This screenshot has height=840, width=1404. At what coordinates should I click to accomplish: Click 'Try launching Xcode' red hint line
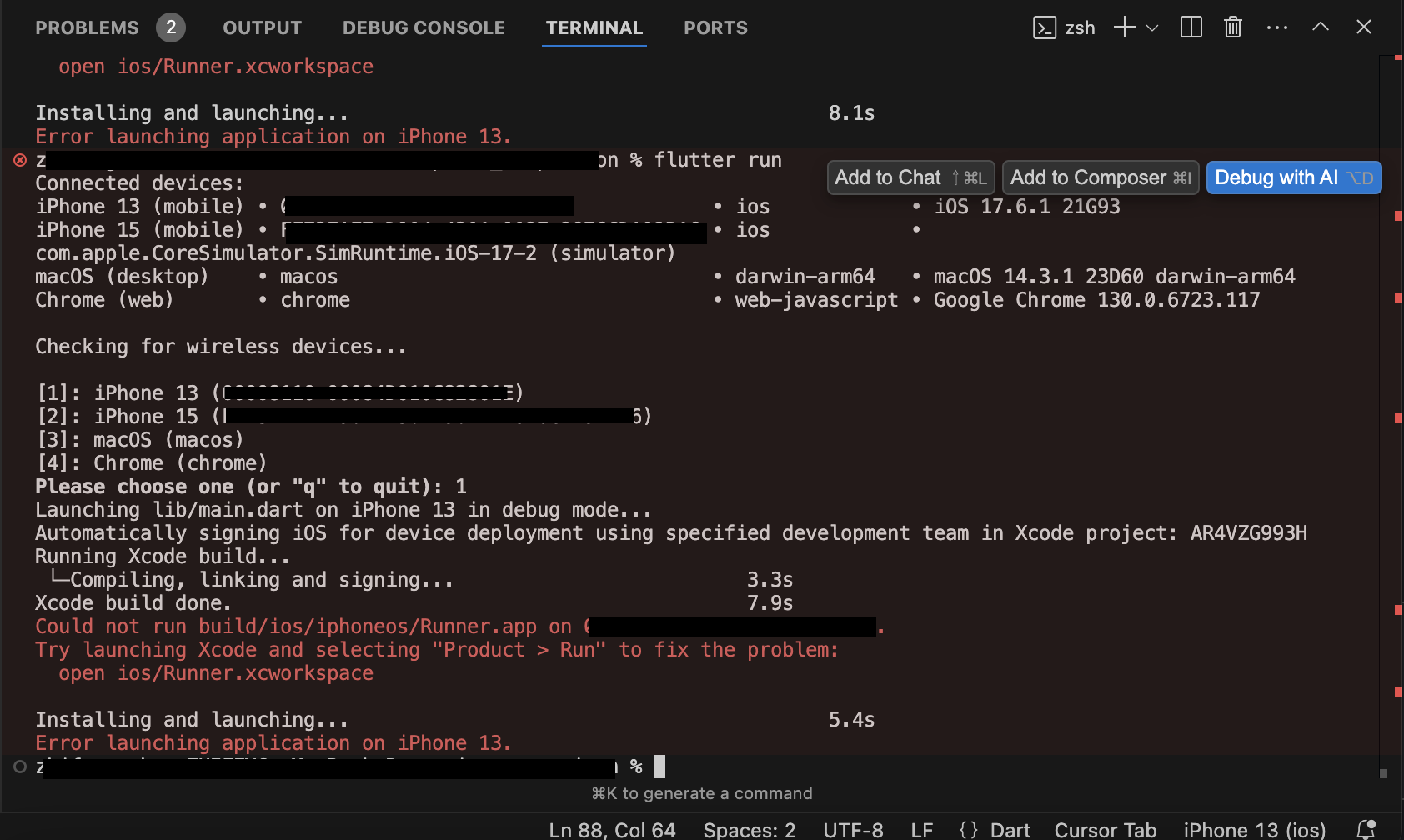pyautogui.click(x=437, y=649)
